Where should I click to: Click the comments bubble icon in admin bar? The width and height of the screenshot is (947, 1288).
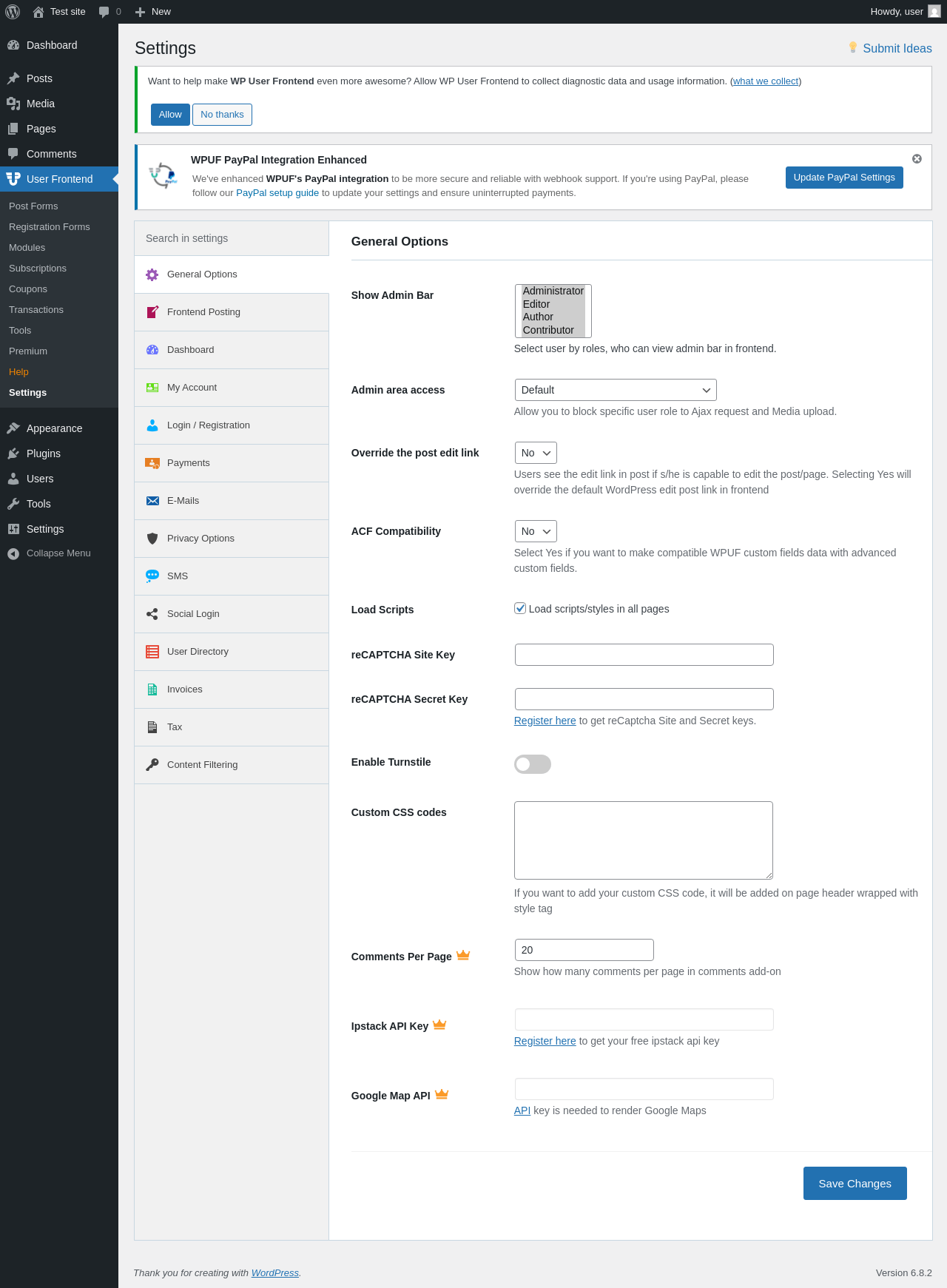(x=104, y=12)
